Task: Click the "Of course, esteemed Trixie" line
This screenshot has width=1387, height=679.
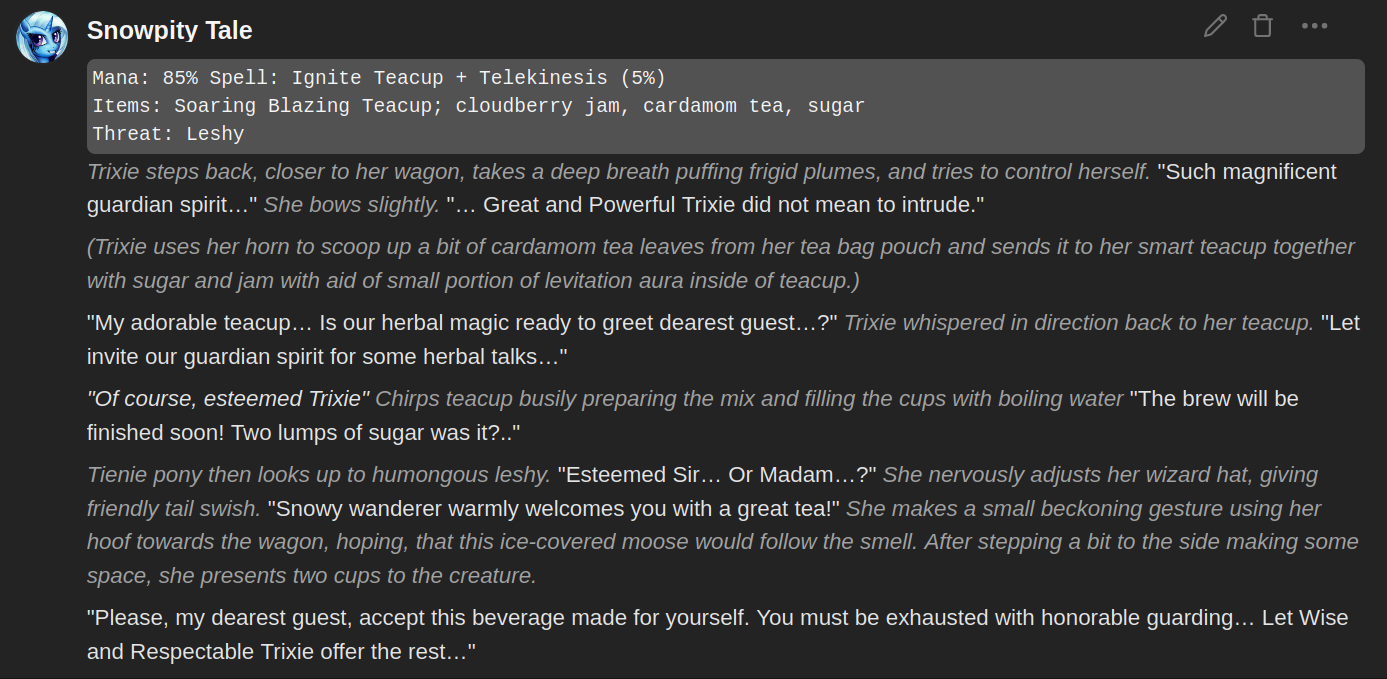Action: click(x=228, y=399)
